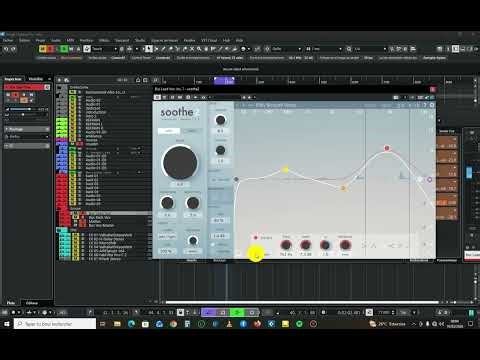Open the Touch automation mode dropdown
Screen dimensions: 480x360
click(104, 49)
